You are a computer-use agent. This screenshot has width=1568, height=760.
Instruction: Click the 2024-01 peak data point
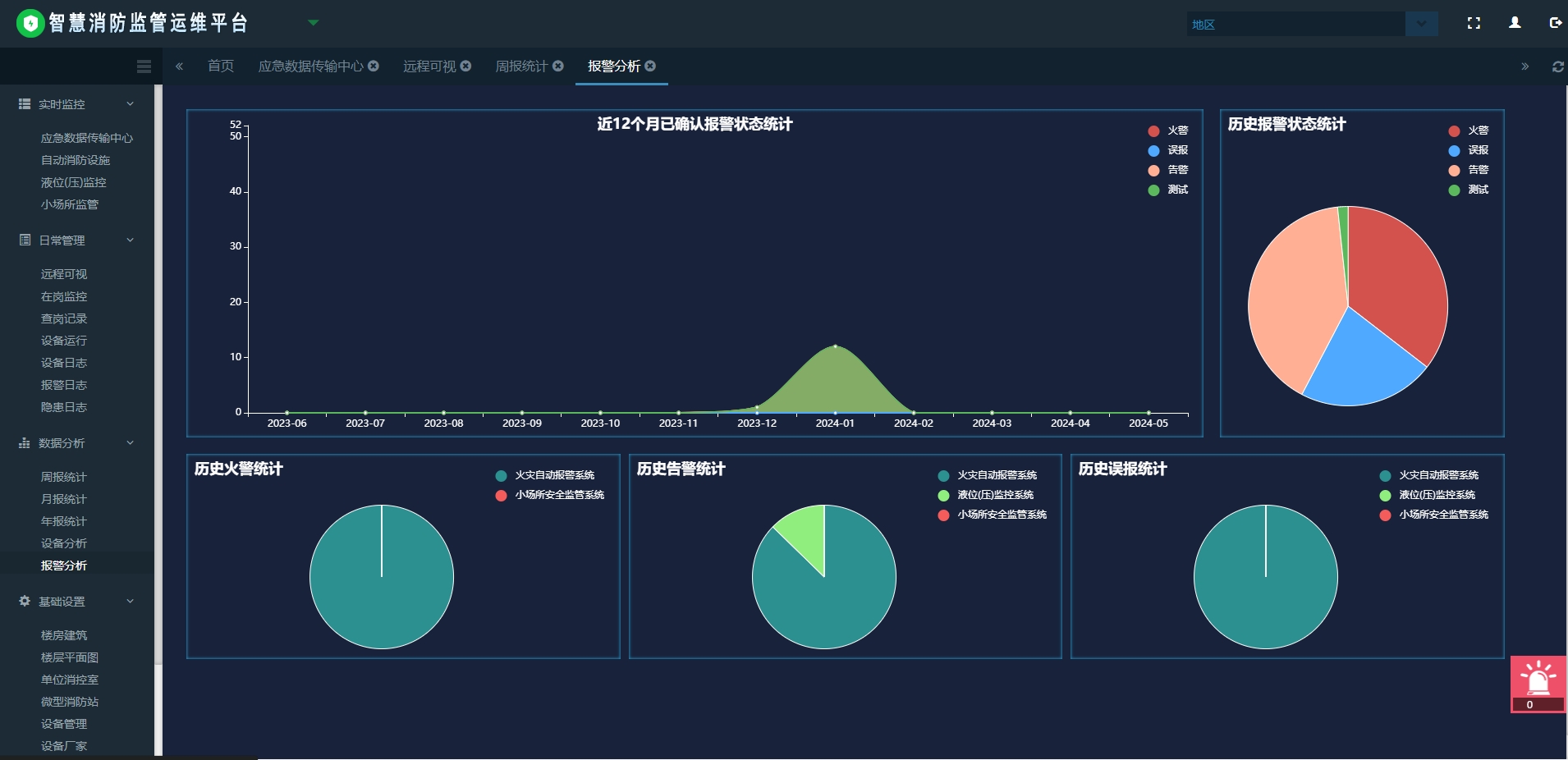click(x=835, y=346)
